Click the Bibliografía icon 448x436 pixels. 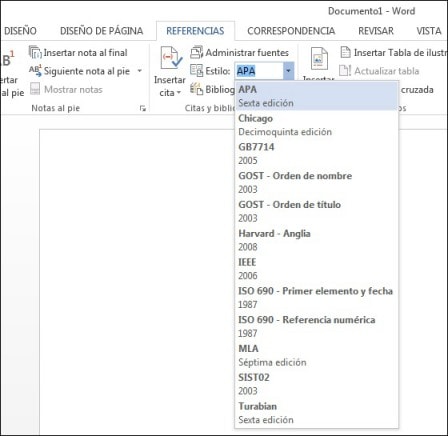pos(197,89)
